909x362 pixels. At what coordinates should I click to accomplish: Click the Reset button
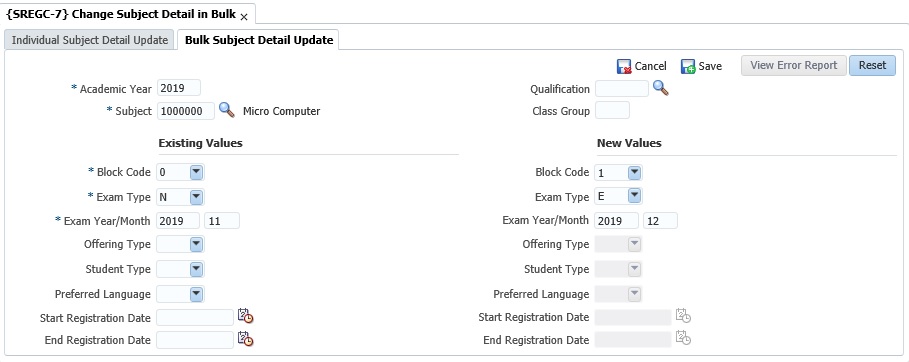(872, 66)
